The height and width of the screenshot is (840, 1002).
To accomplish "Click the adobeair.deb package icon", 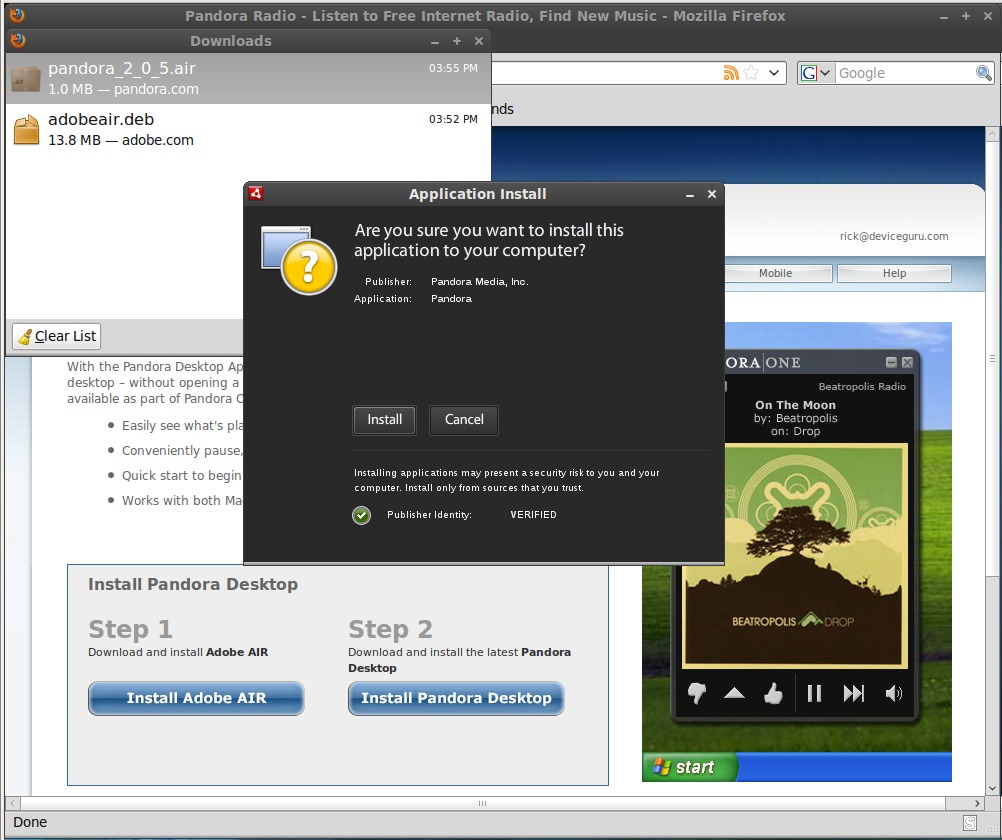I will click(x=26, y=130).
